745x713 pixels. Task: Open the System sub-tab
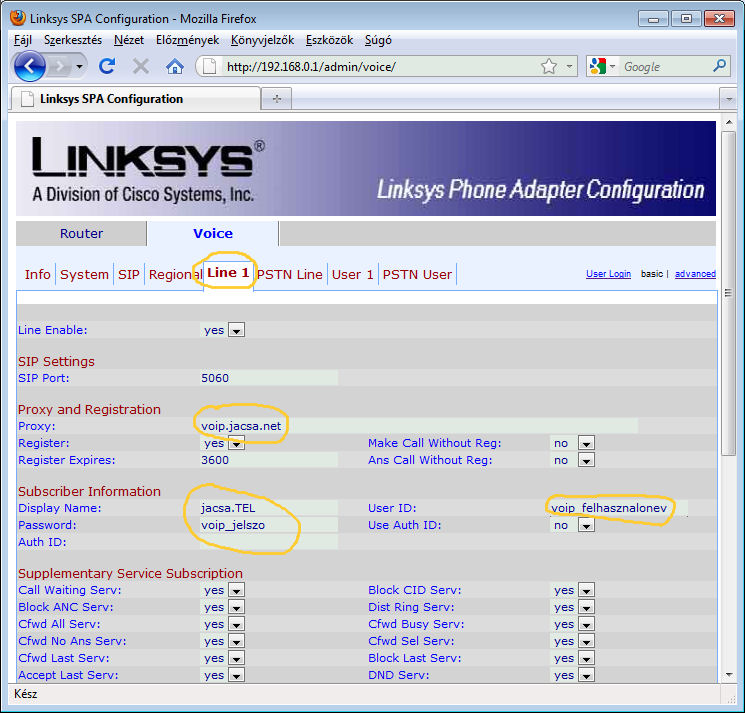click(x=84, y=274)
